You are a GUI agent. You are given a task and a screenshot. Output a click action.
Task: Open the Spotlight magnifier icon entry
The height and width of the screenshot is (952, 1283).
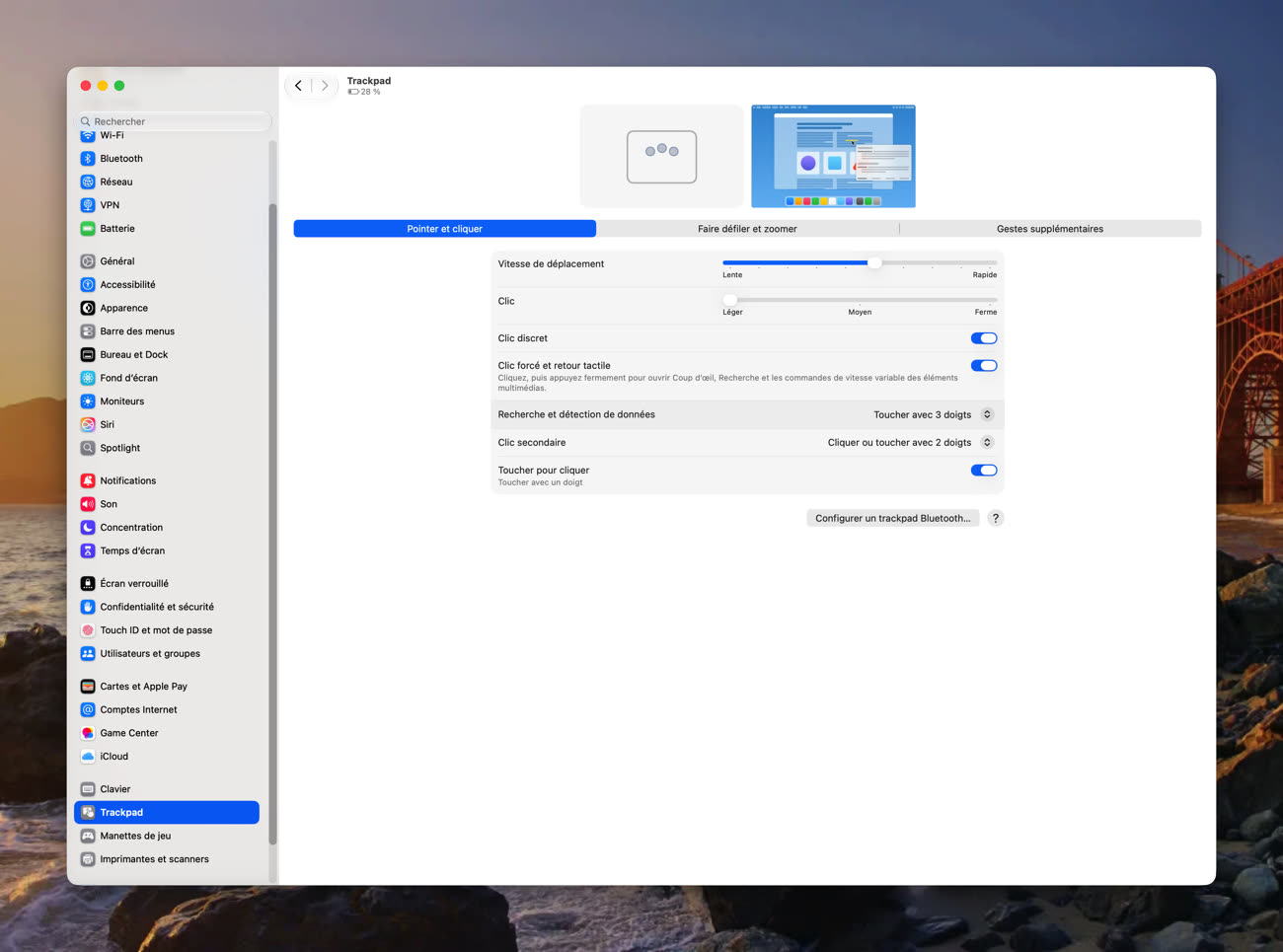(x=88, y=448)
